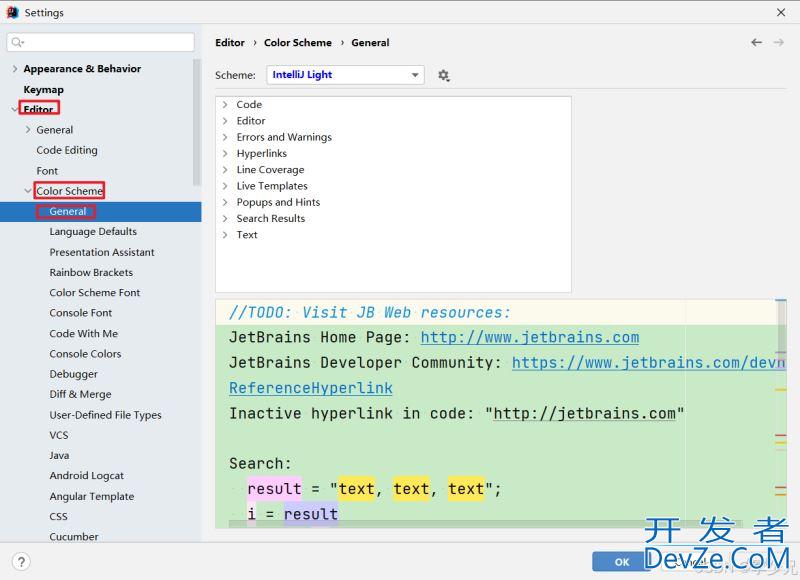Click the jetbrains.com/devnet preview hyperlink
Viewport: 800px width, 580px height.
tap(648, 363)
